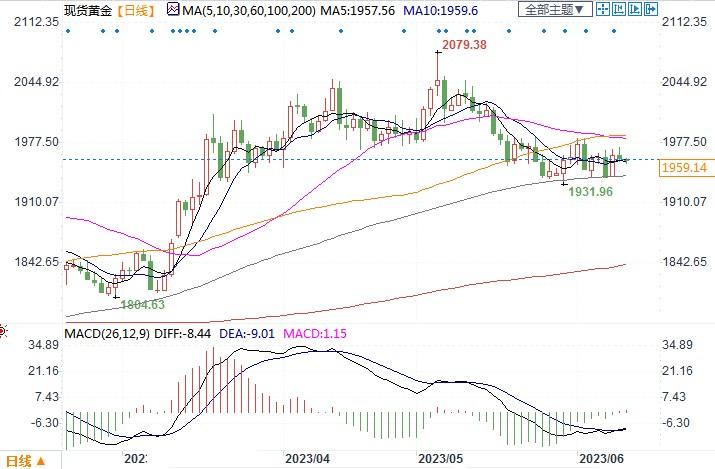Click the 2079.38 high price marker
This screenshot has height=469, width=715.
[464, 45]
